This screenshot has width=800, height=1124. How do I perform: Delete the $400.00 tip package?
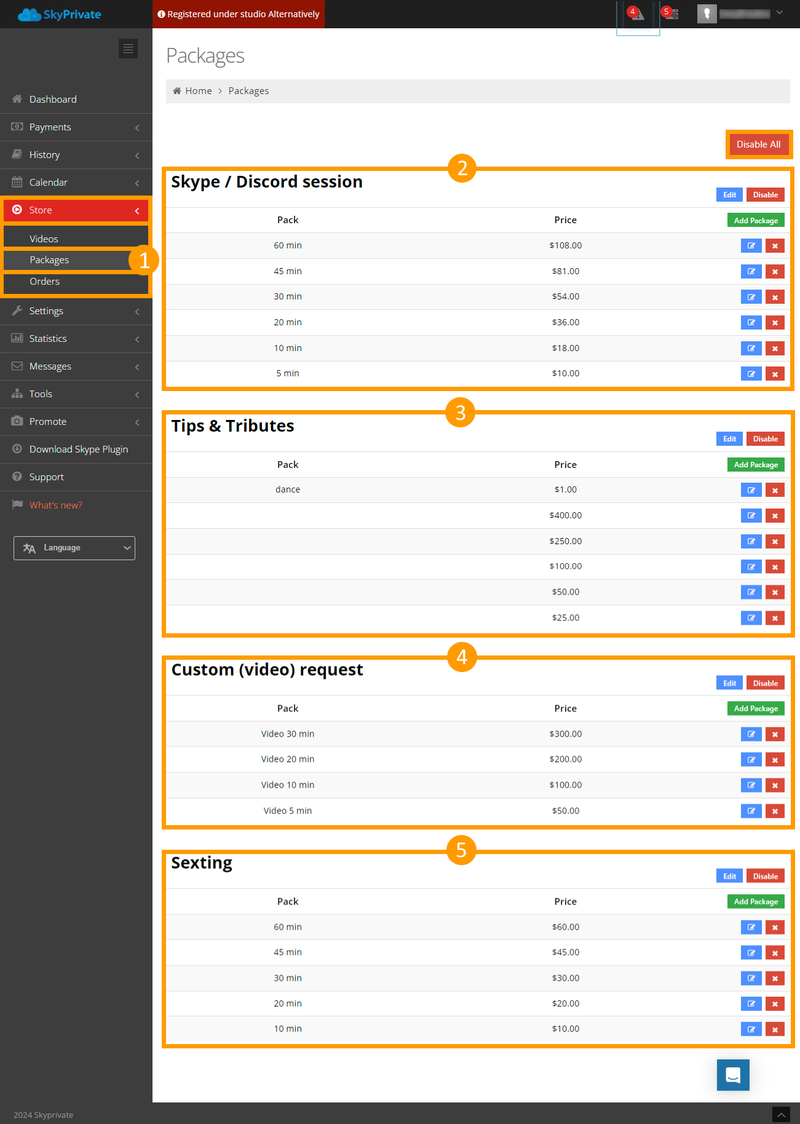tap(775, 516)
